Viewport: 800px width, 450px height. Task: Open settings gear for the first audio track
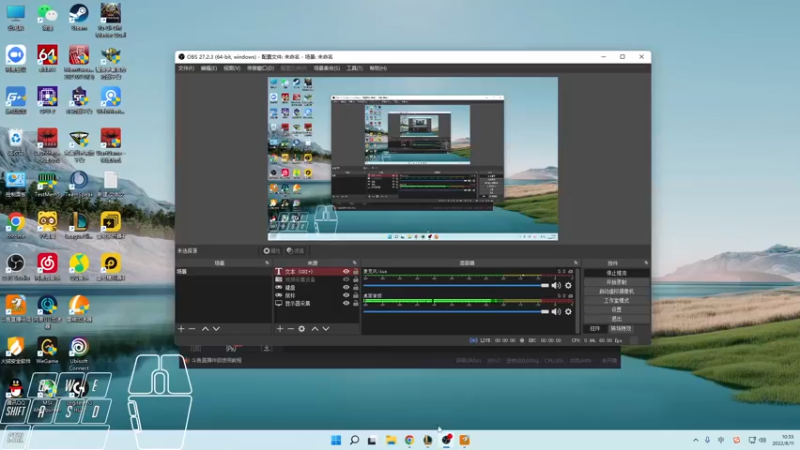click(568, 285)
